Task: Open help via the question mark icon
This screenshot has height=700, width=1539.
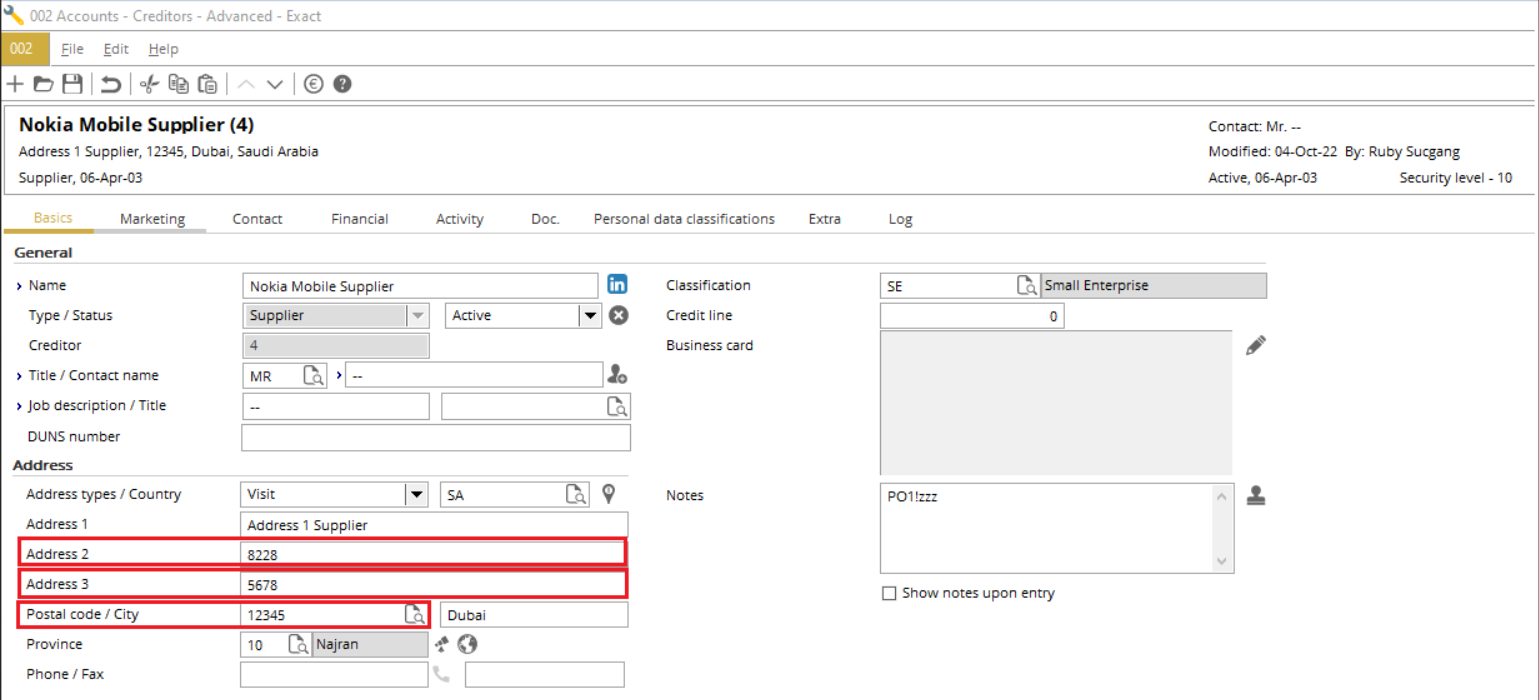Action: coord(342,84)
